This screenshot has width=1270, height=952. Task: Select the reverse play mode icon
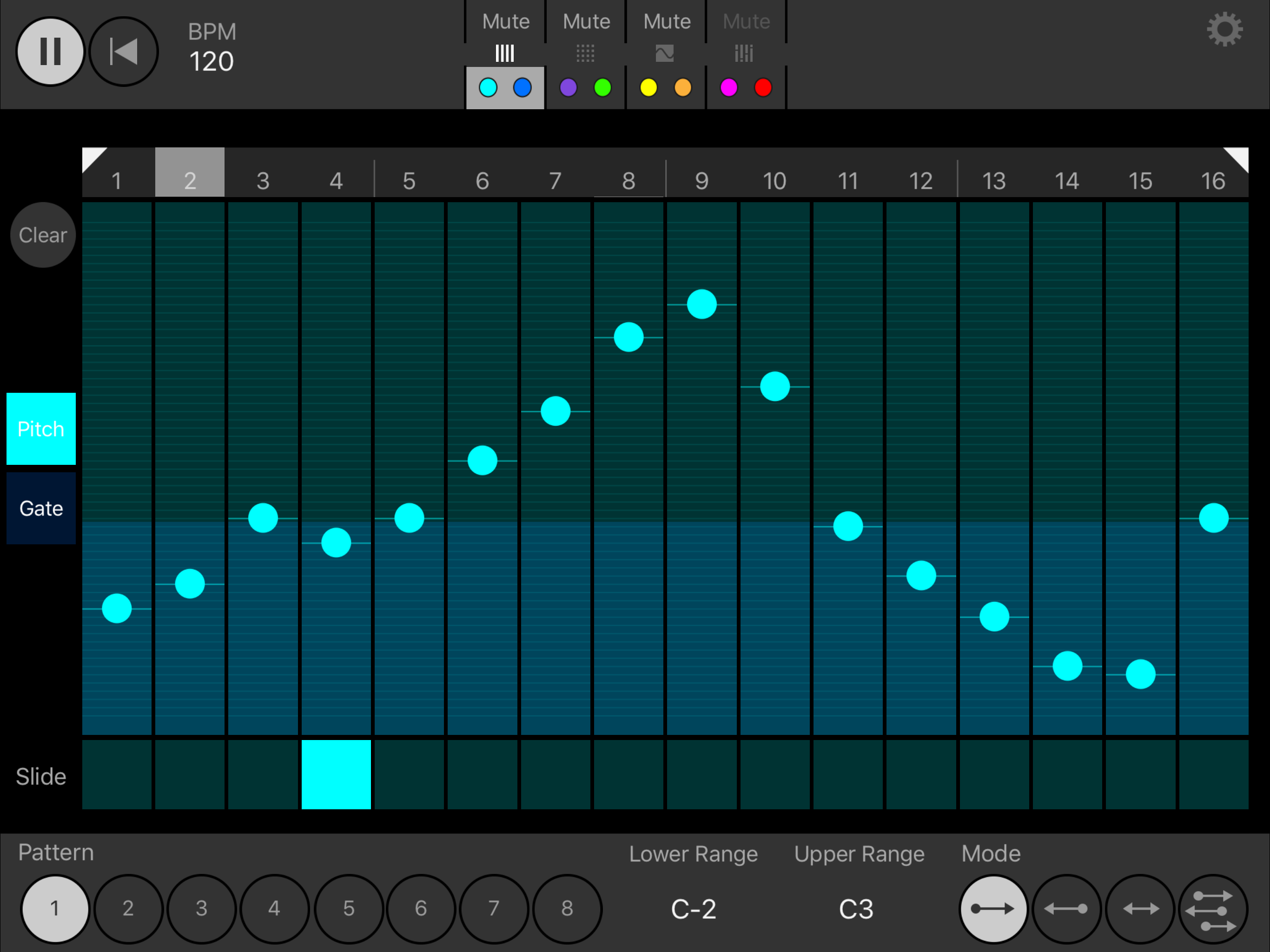click(x=1066, y=908)
